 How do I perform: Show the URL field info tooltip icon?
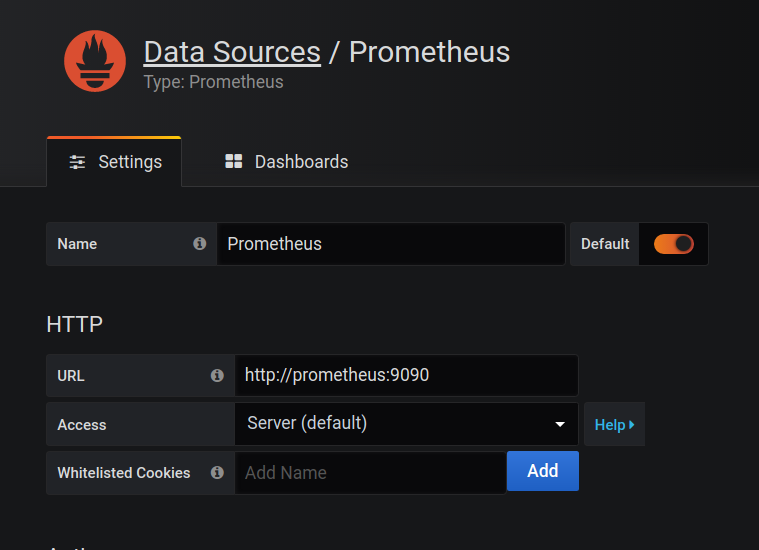tap(217, 376)
